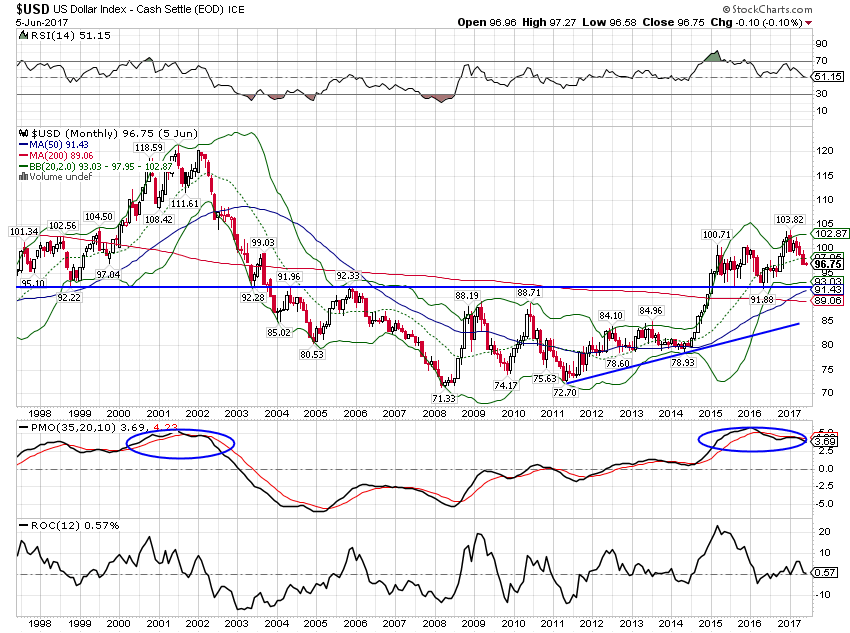
Task: Select the red MA(200) legend line marker
Action: [23, 156]
